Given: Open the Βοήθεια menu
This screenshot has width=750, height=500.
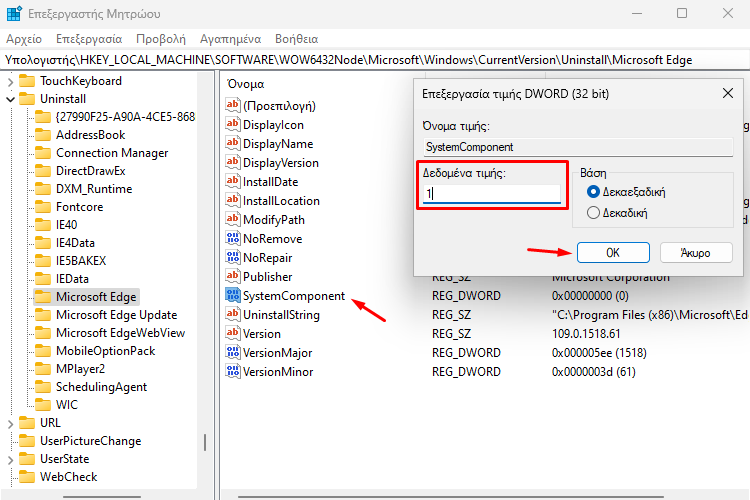Looking at the screenshot, I should 297,39.
